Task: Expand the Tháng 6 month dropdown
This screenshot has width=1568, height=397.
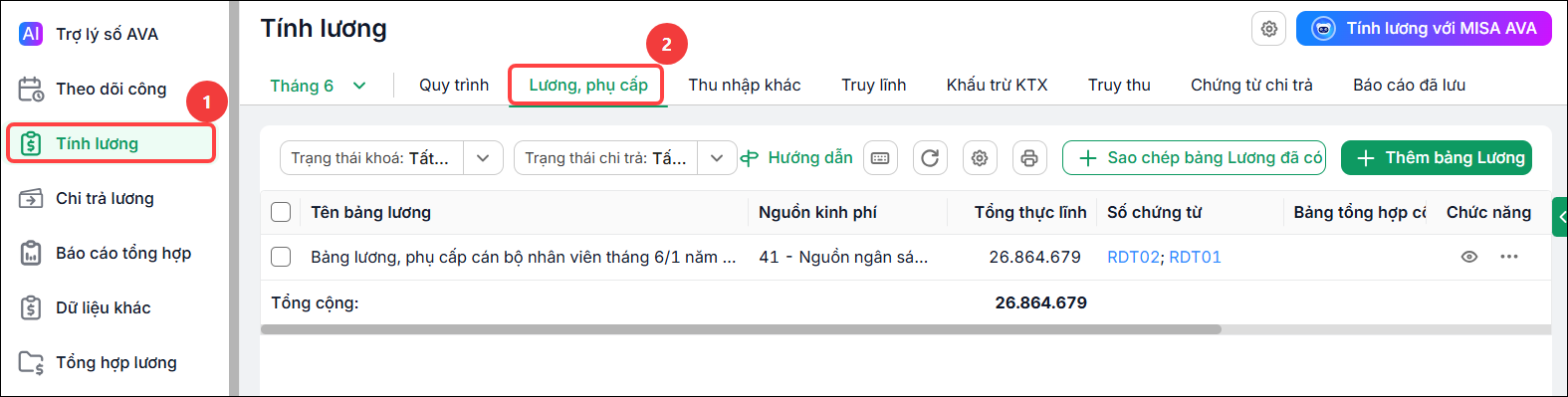Action: (318, 86)
